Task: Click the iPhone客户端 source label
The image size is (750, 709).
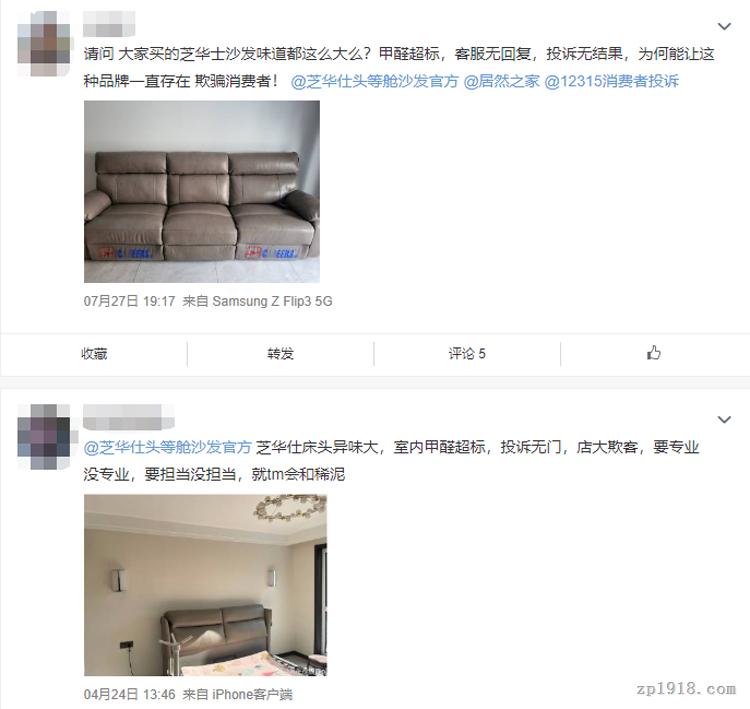Action: coord(252,694)
